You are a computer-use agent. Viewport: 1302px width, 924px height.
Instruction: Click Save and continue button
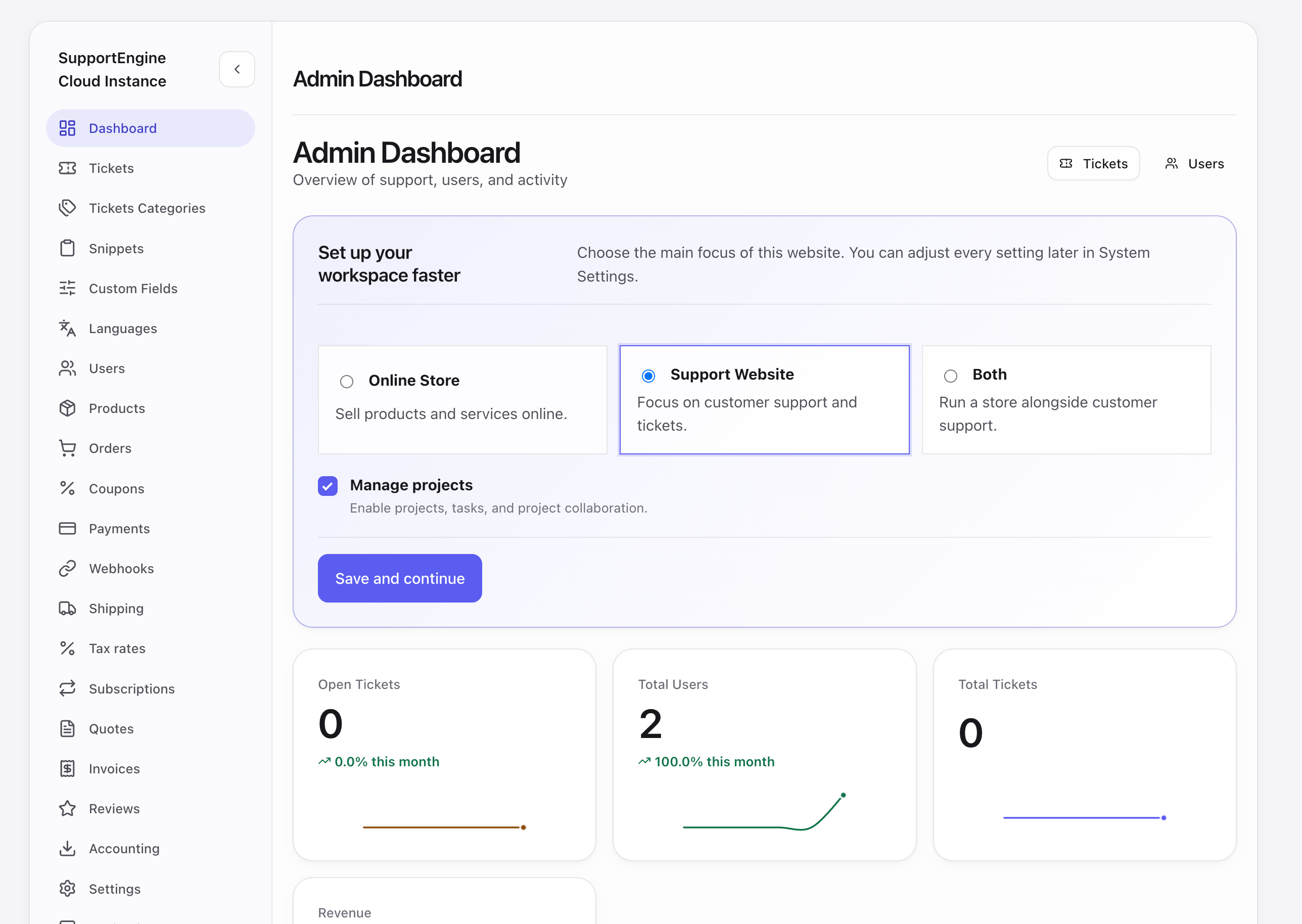pos(400,578)
